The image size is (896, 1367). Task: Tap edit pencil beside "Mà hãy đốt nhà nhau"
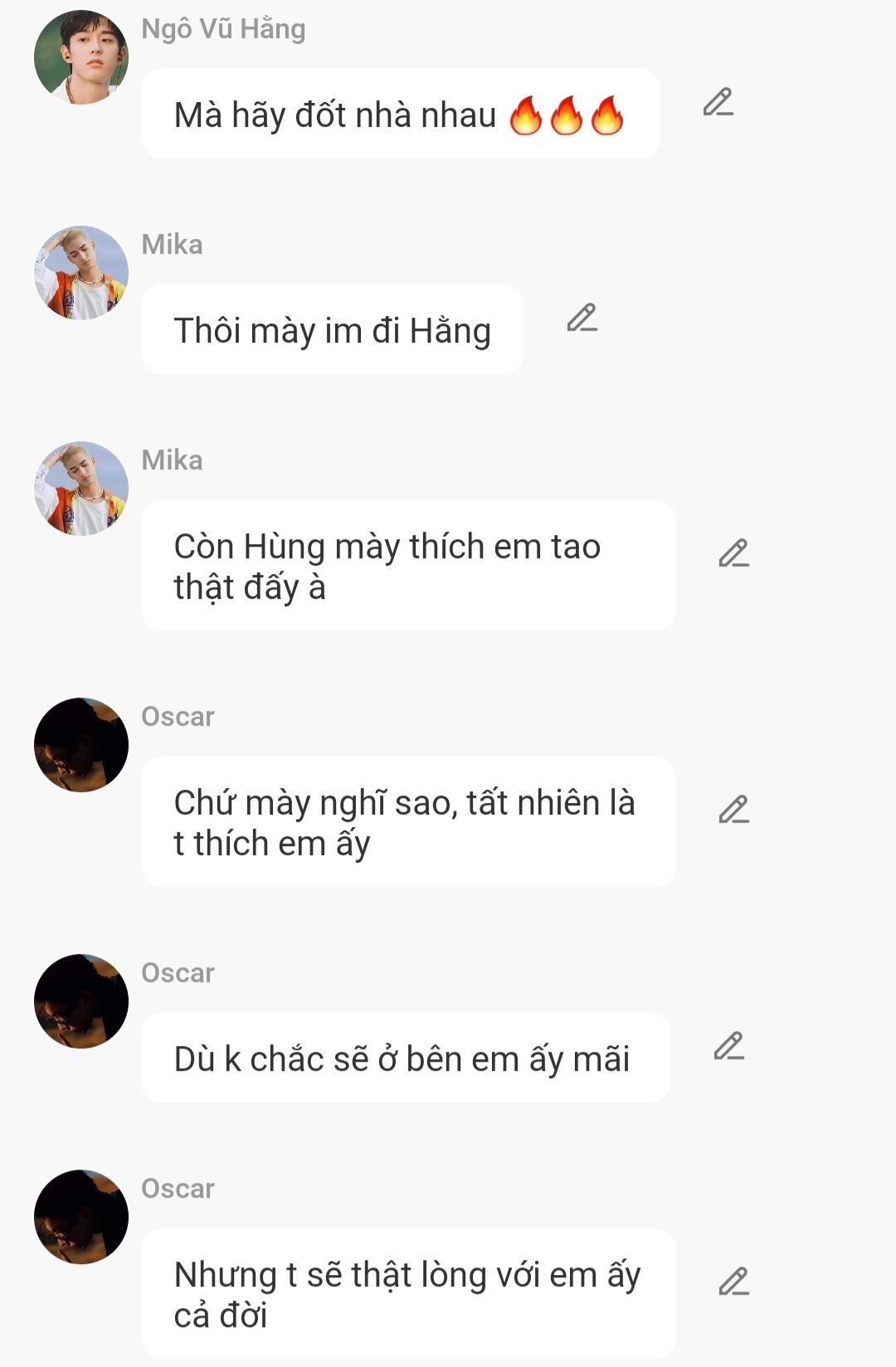pyautogui.click(x=718, y=103)
